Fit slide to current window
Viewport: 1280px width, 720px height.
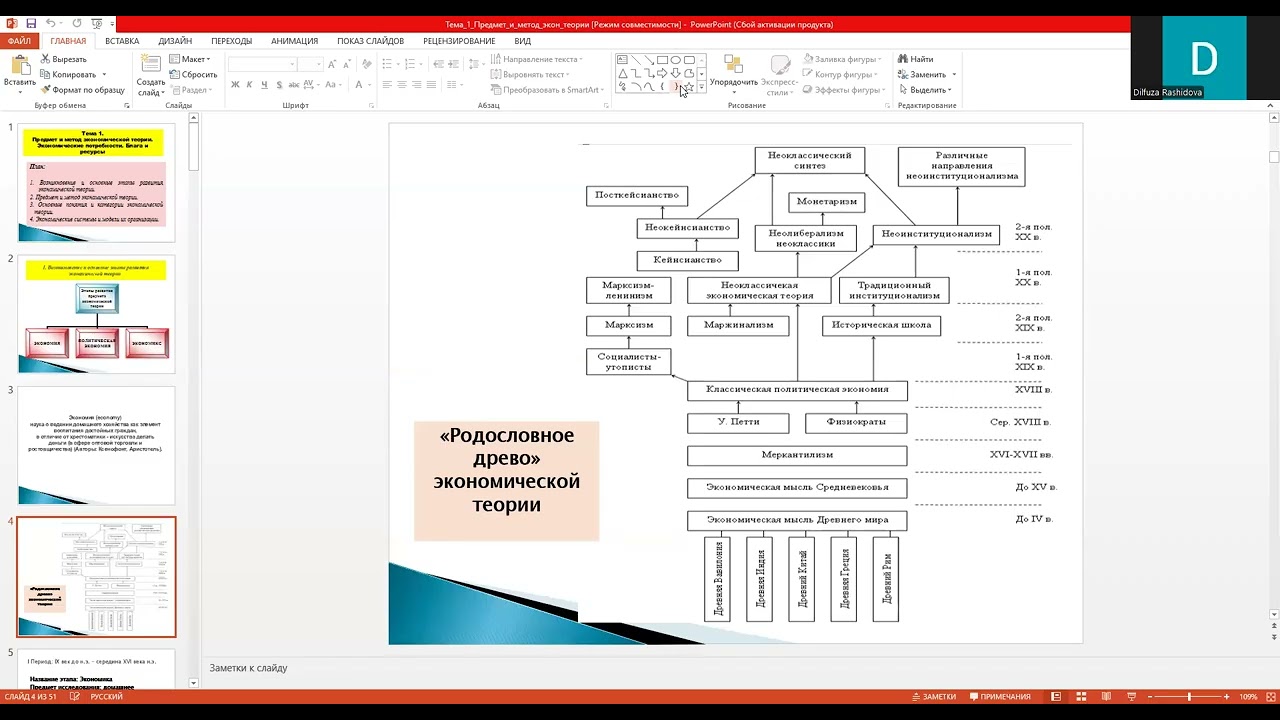pos(1270,696)
